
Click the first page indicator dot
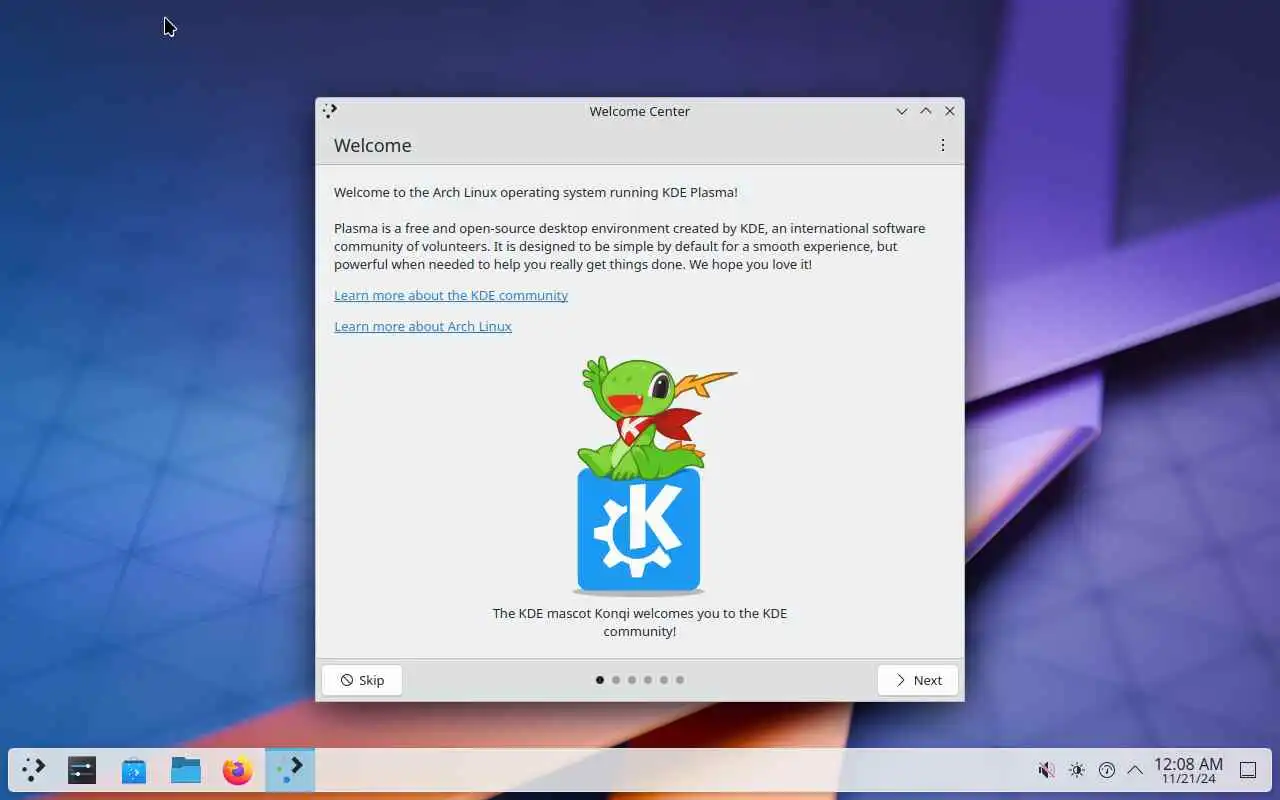point(600,680)
